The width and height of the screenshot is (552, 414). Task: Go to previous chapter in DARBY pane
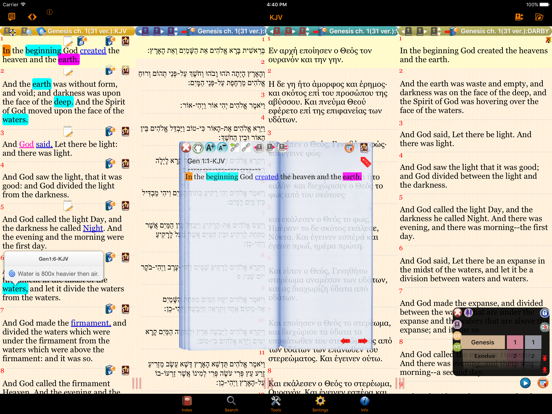click(407, 31)
